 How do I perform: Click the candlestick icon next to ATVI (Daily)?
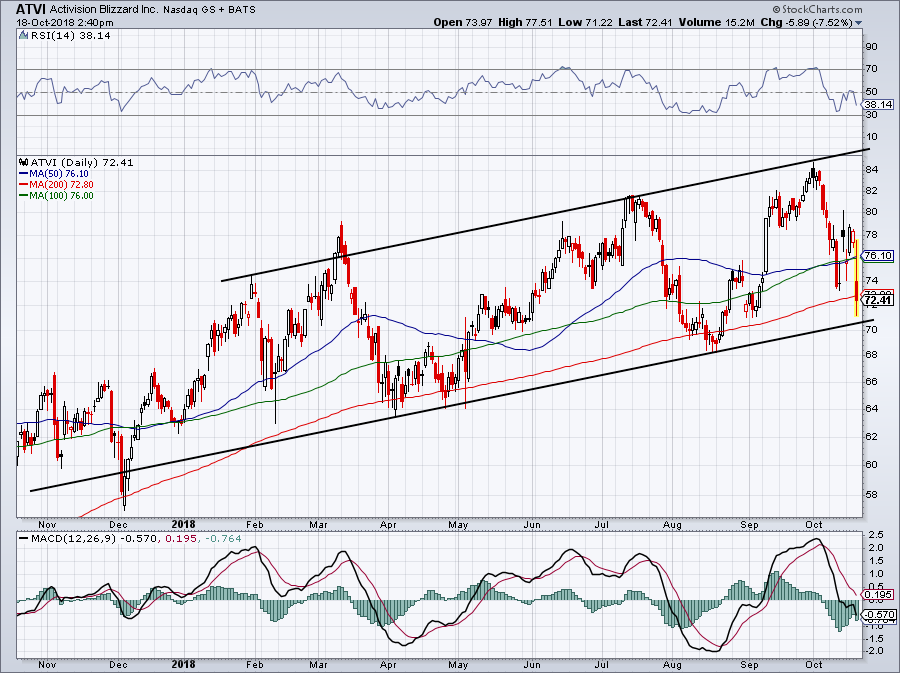(x=24, y=162)
